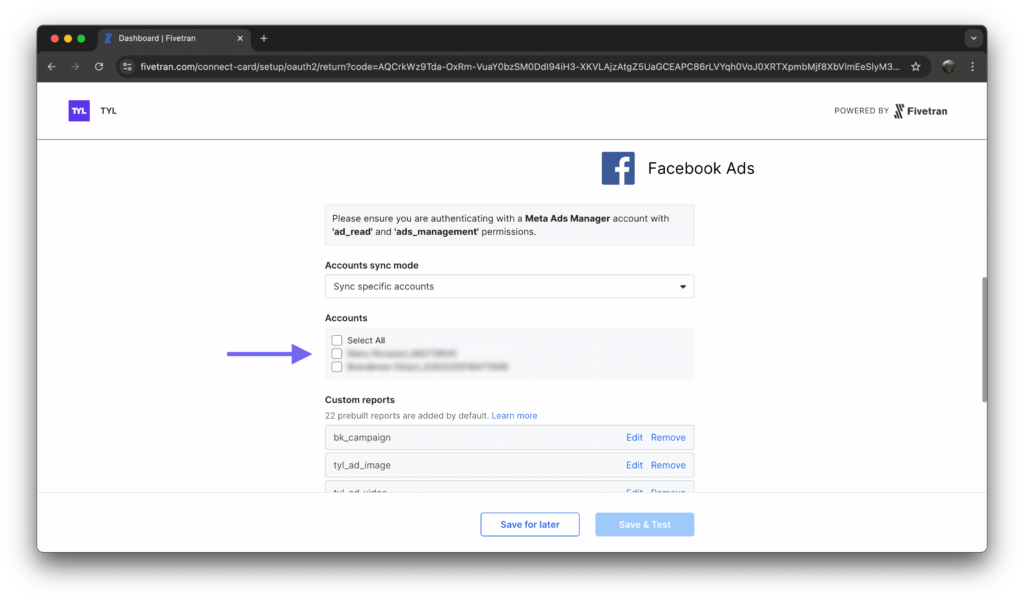This screenshot has width=1024, height=601.
Task: Open the Accounts sync mode dropdown
Action: (x=509, y=287)
